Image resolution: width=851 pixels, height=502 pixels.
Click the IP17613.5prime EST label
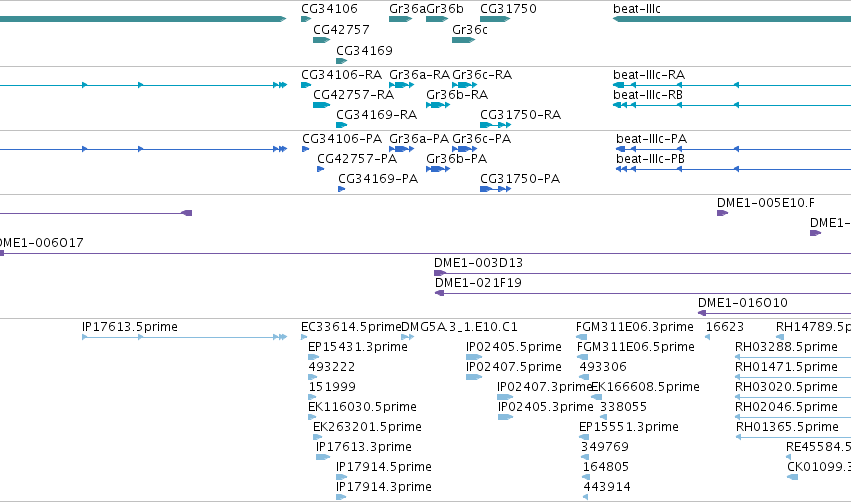coord(130,327)
